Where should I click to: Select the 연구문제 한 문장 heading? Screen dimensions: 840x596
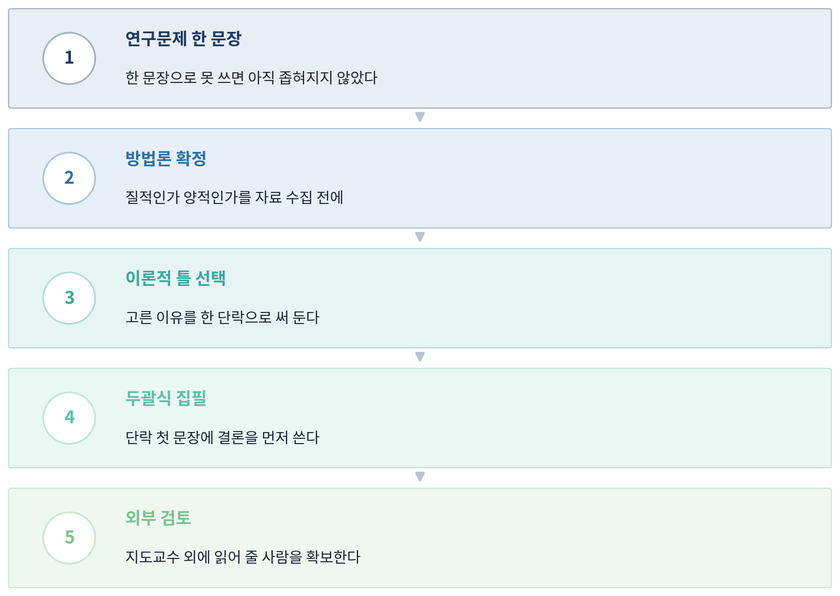(183, 39)
